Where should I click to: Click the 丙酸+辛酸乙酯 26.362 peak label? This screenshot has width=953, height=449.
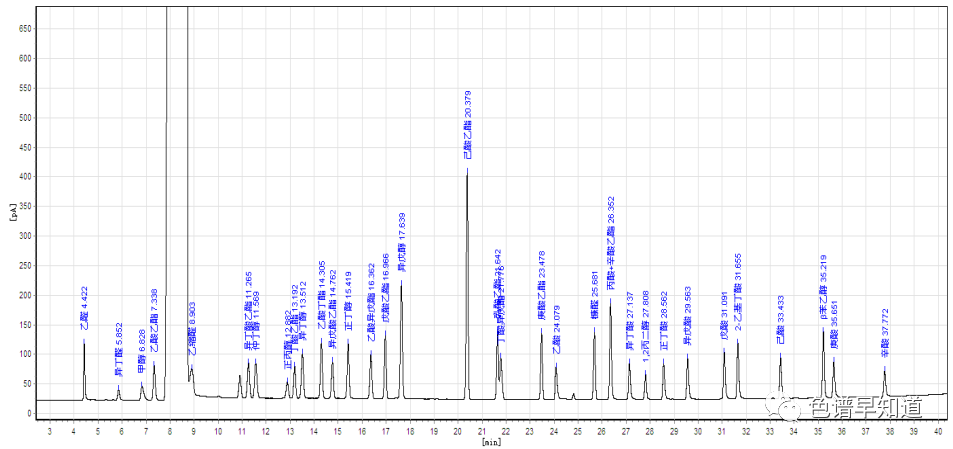(x=611, y=258)
